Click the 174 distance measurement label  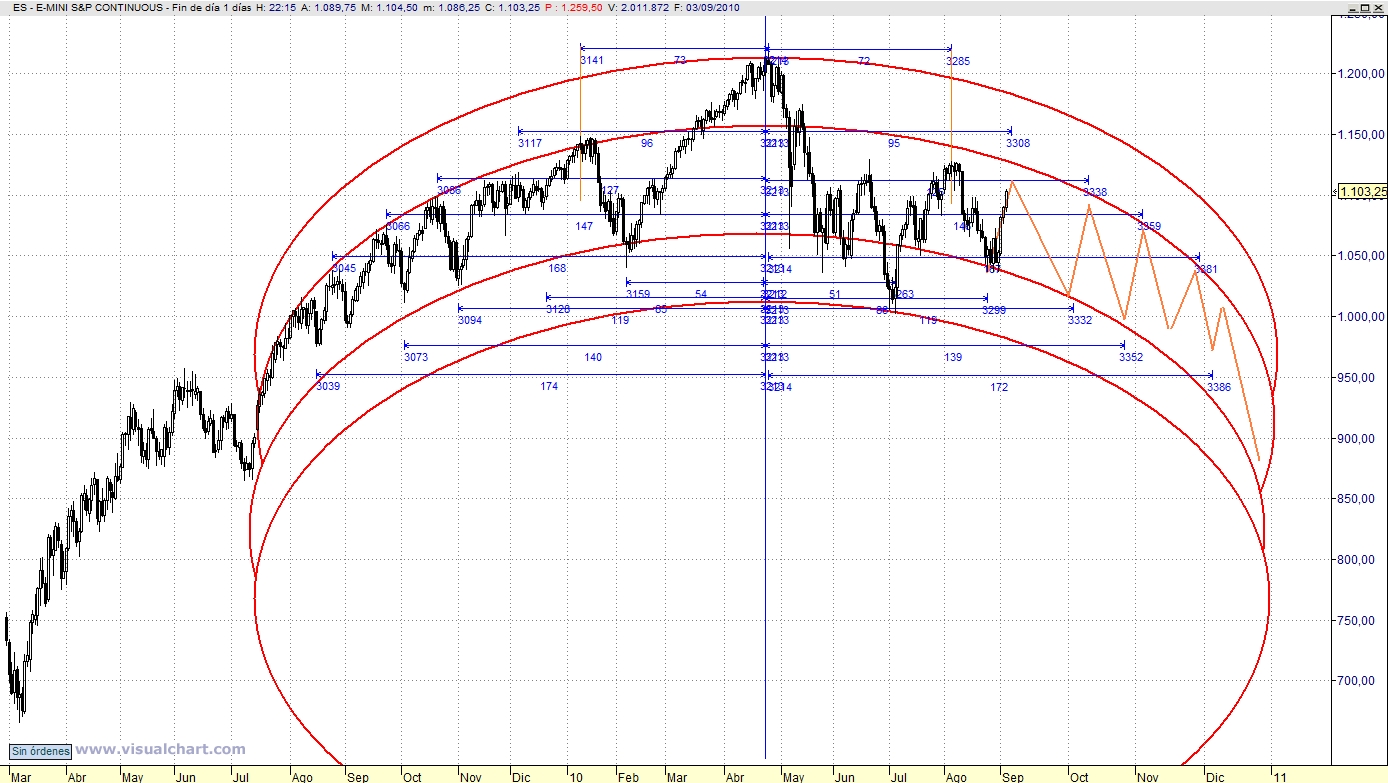549,386
